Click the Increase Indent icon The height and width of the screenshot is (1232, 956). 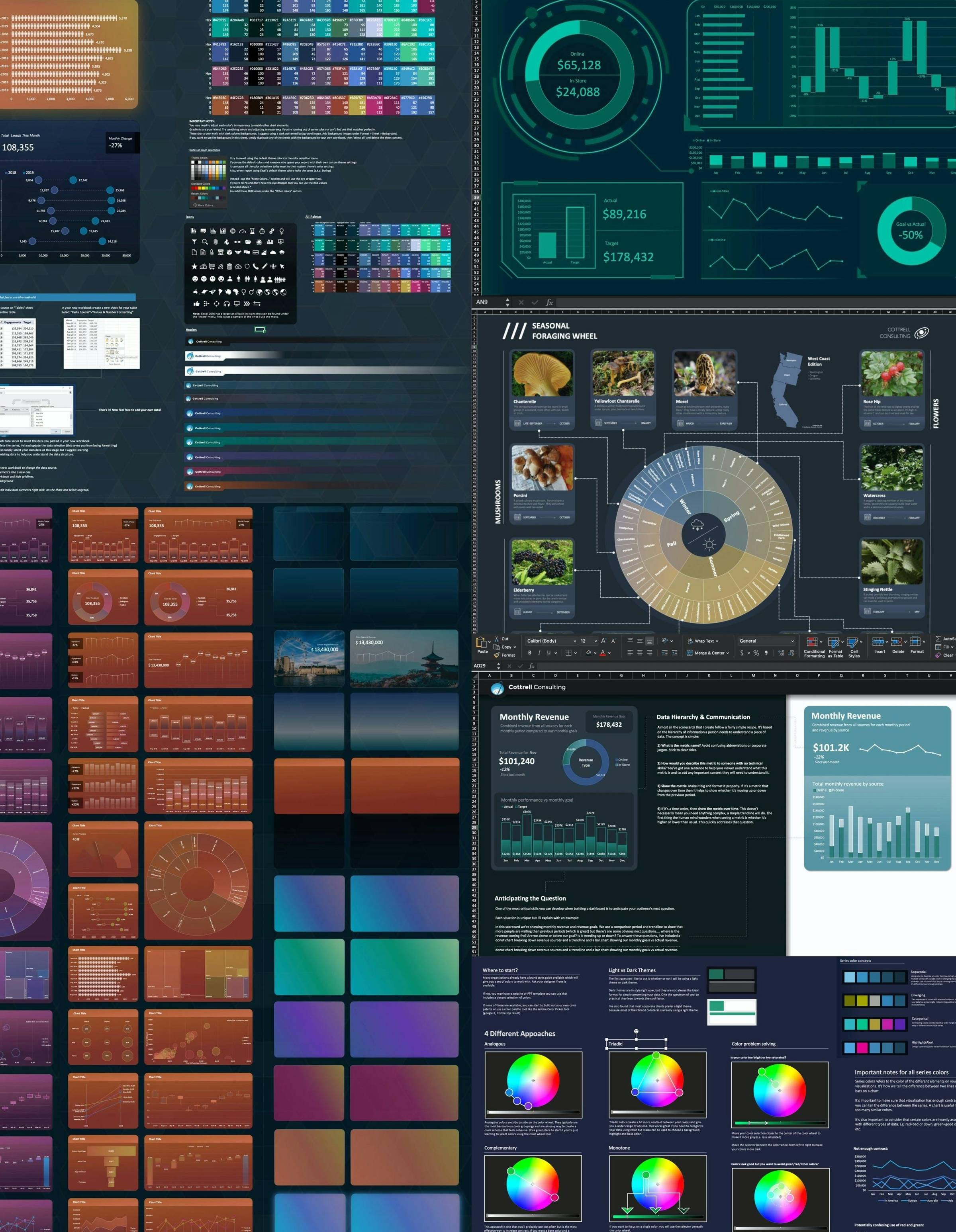pyautogui.click(x=674, y=653)
